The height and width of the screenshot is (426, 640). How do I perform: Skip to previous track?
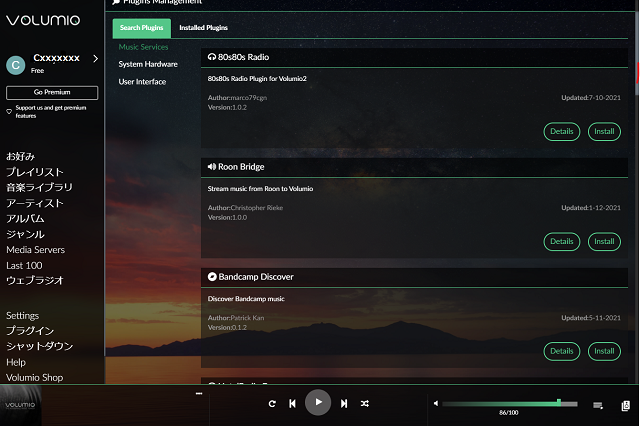click(x=292, y=404)
